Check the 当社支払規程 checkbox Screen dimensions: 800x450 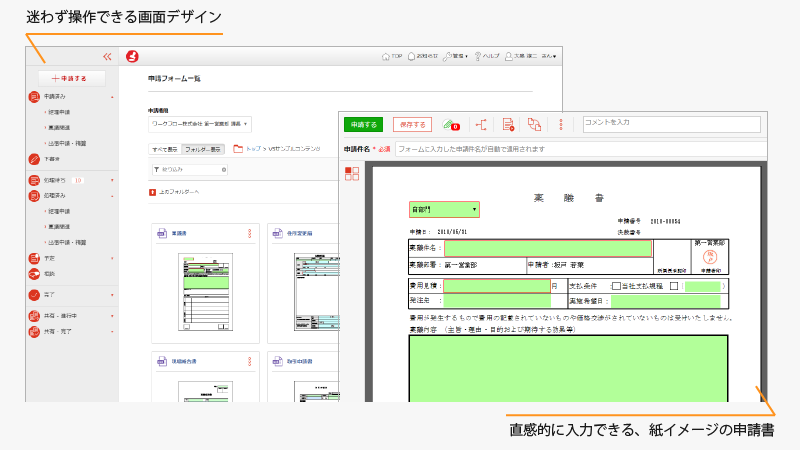click(616, 286)
